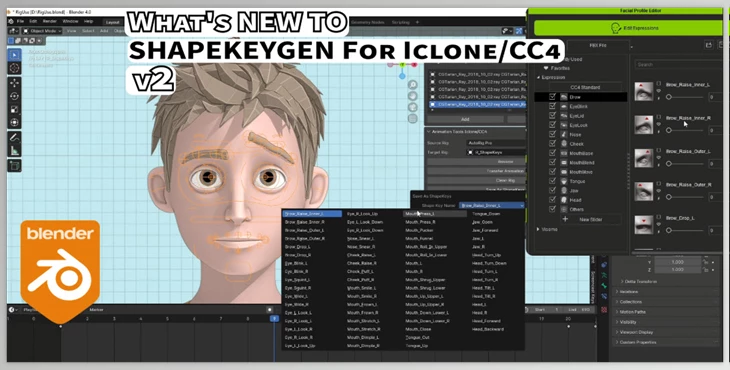730x370 pixels.
Task: Click the Clean Rig button
Action: click(x=476, y=180)
